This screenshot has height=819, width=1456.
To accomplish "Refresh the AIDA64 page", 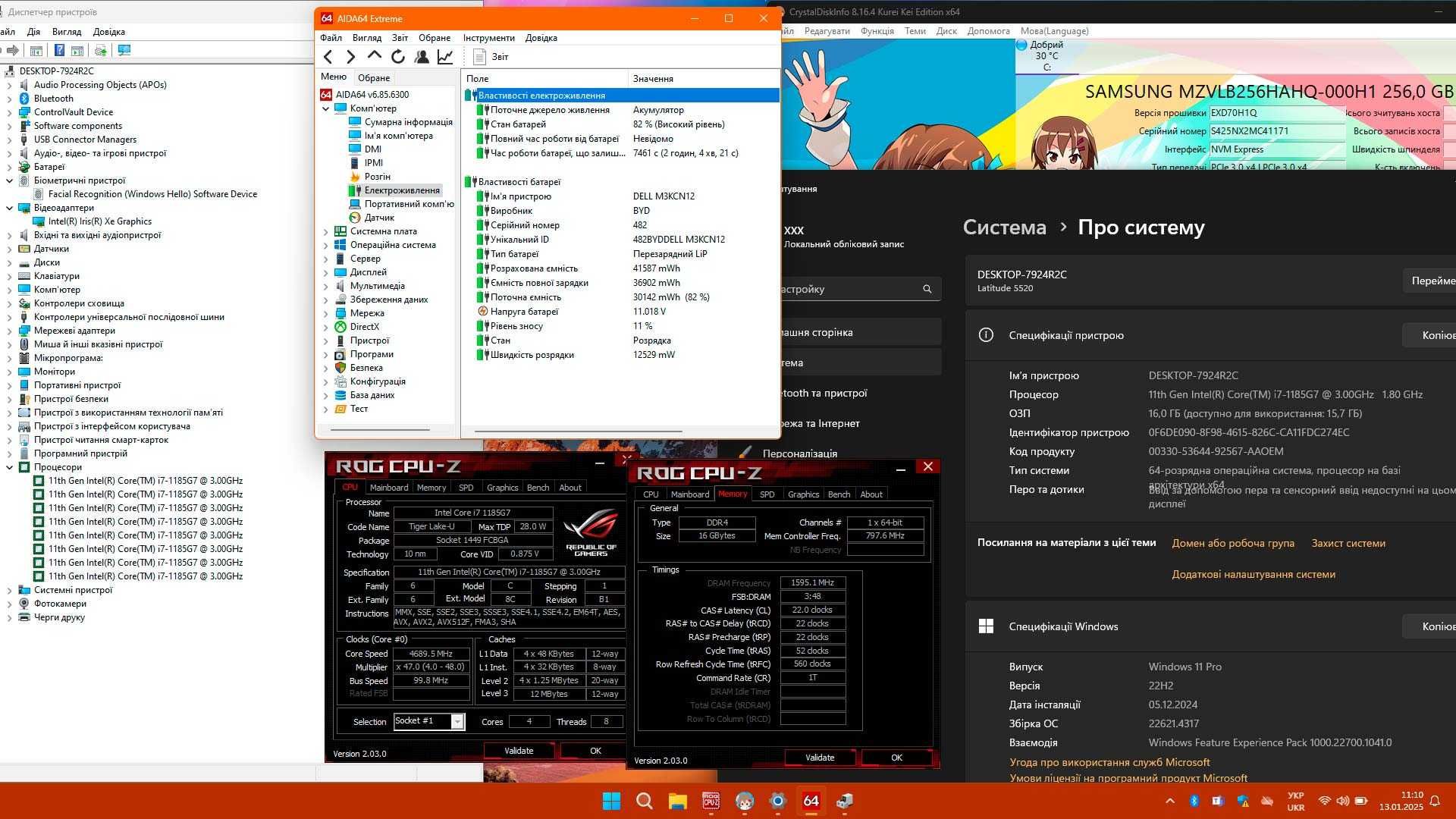I will 397,57.
